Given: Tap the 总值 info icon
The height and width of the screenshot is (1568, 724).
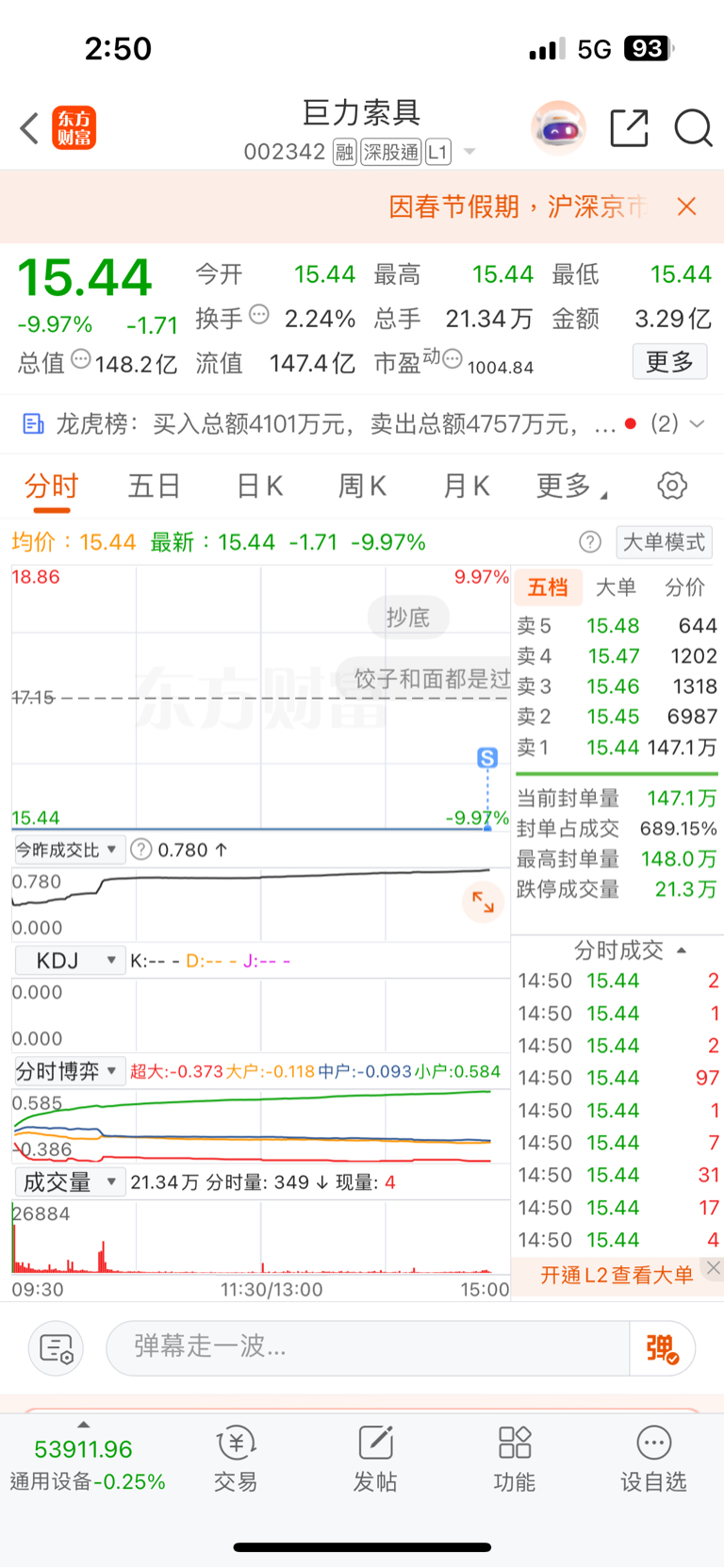Looking at the screenshot, I should click(x=81, y=358).
